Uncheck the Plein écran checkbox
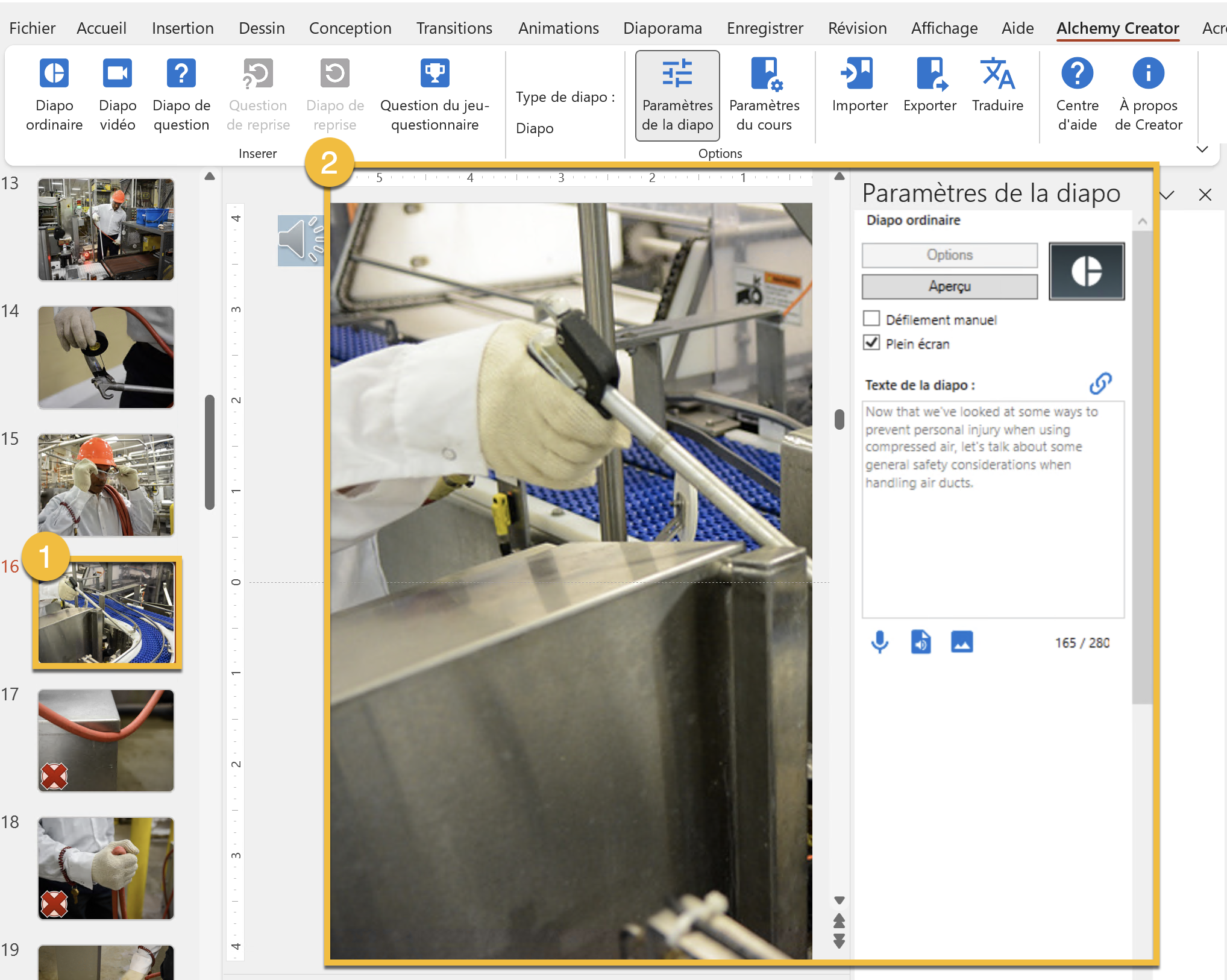1227x980 pixels. [871, 343]
